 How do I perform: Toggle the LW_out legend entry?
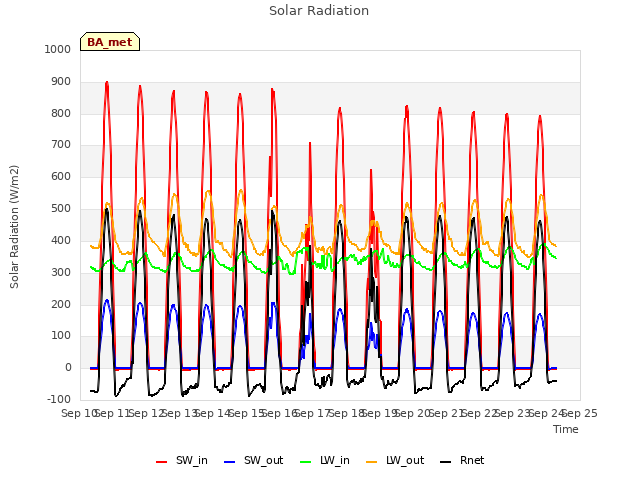[x=396, y=460]
